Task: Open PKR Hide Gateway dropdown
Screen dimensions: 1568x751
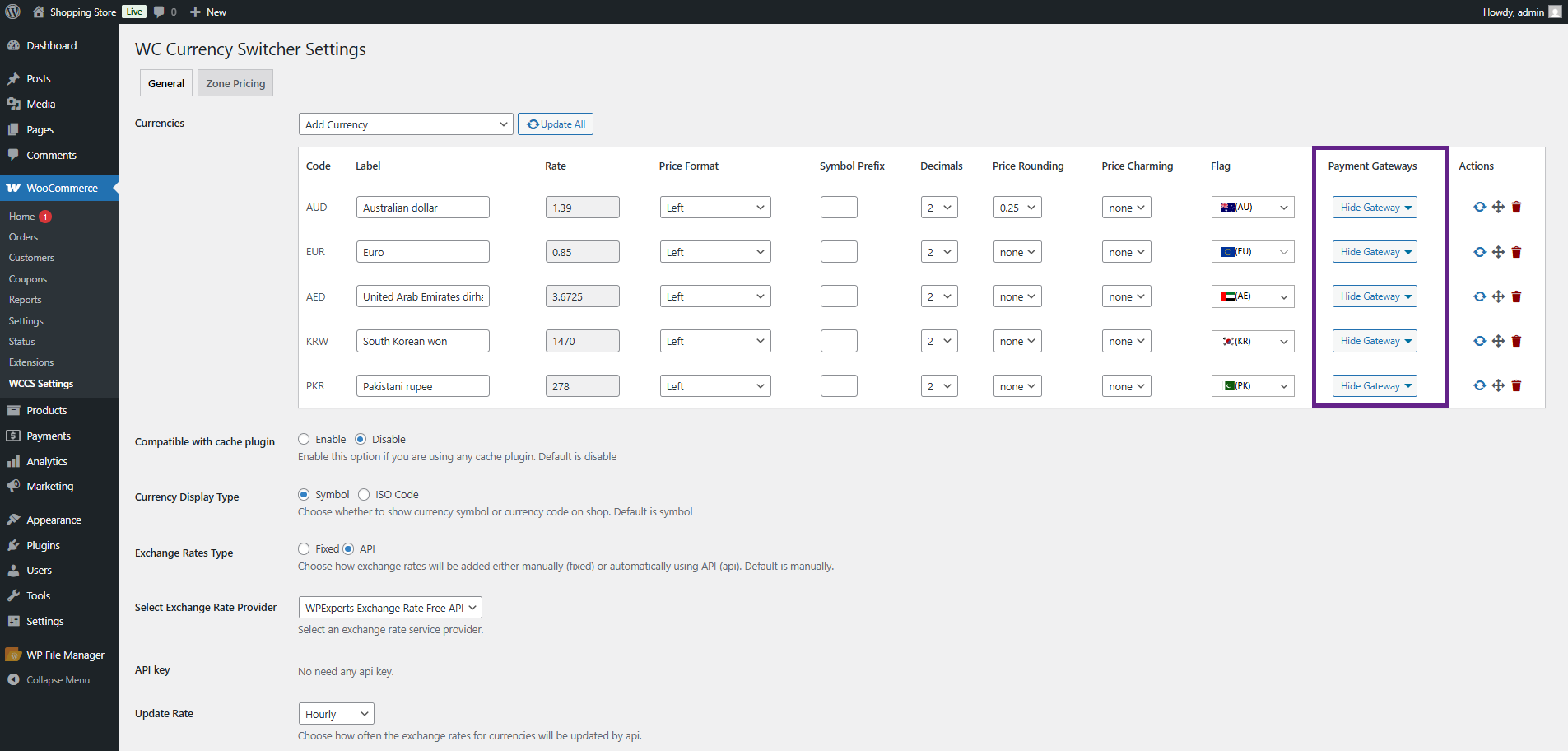Action: [1375, 385]
